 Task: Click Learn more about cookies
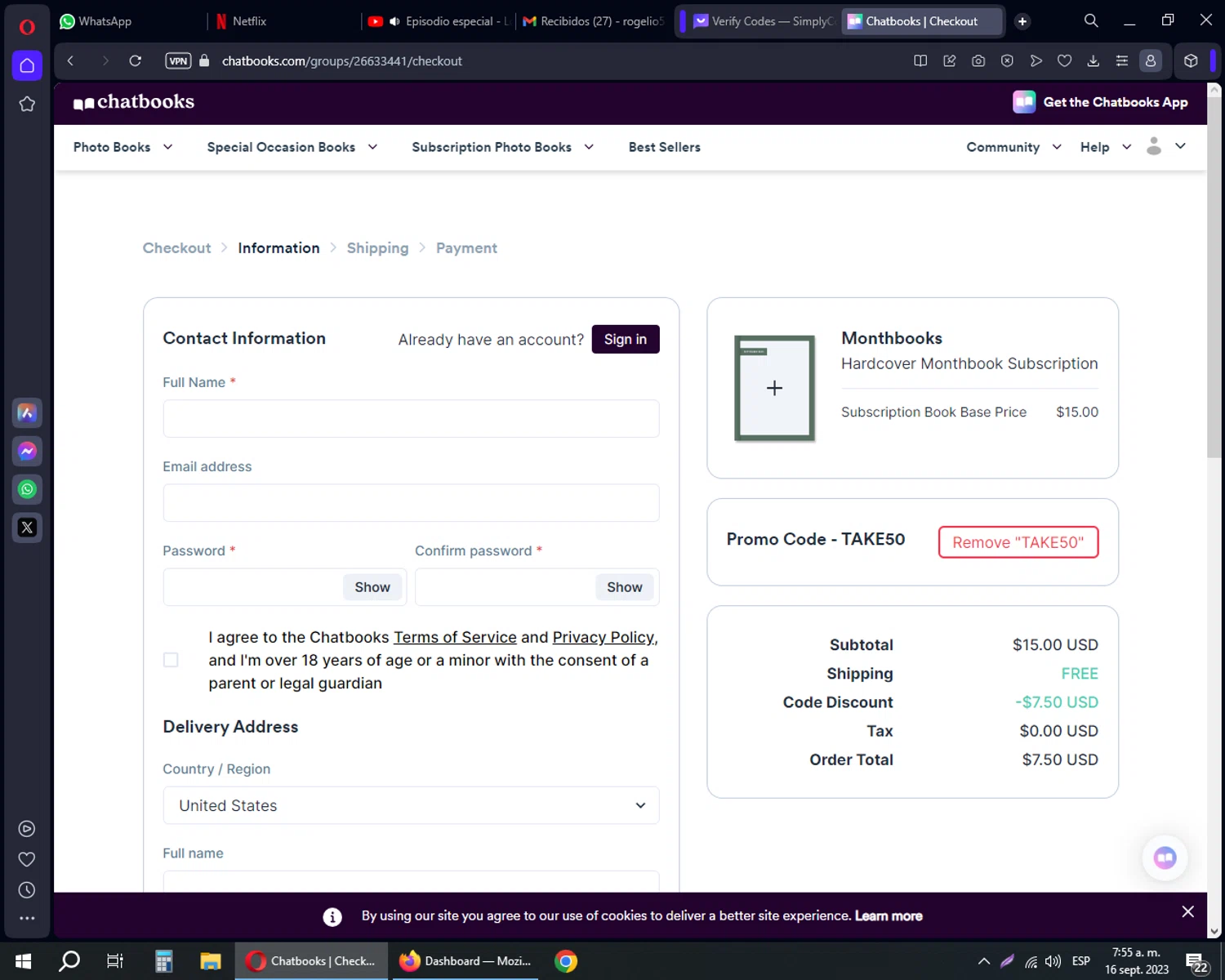(x=889, y=915)
